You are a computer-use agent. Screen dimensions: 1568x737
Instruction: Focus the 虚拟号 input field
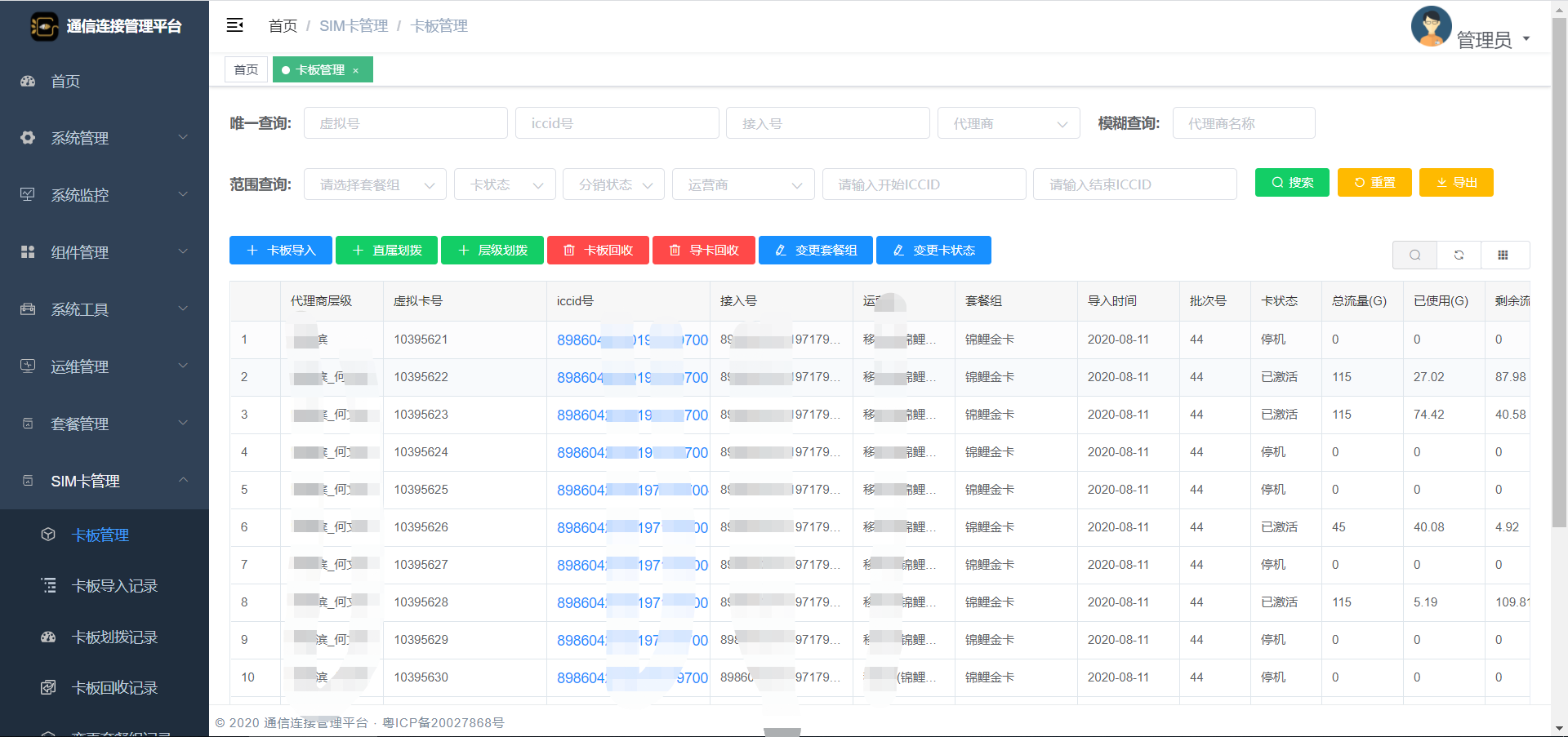point(406,123)
